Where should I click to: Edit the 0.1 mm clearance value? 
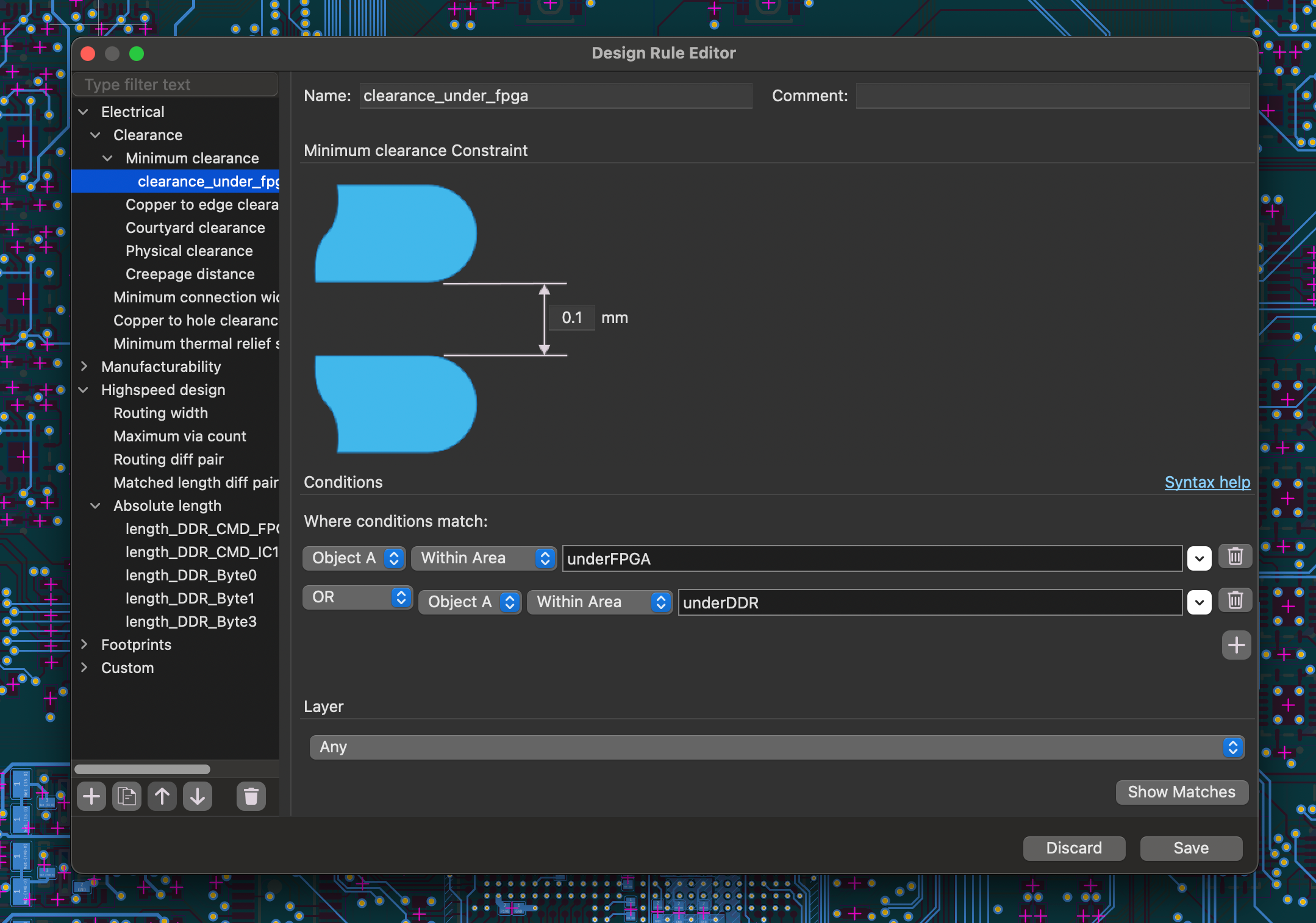click(x=571, y=317)
